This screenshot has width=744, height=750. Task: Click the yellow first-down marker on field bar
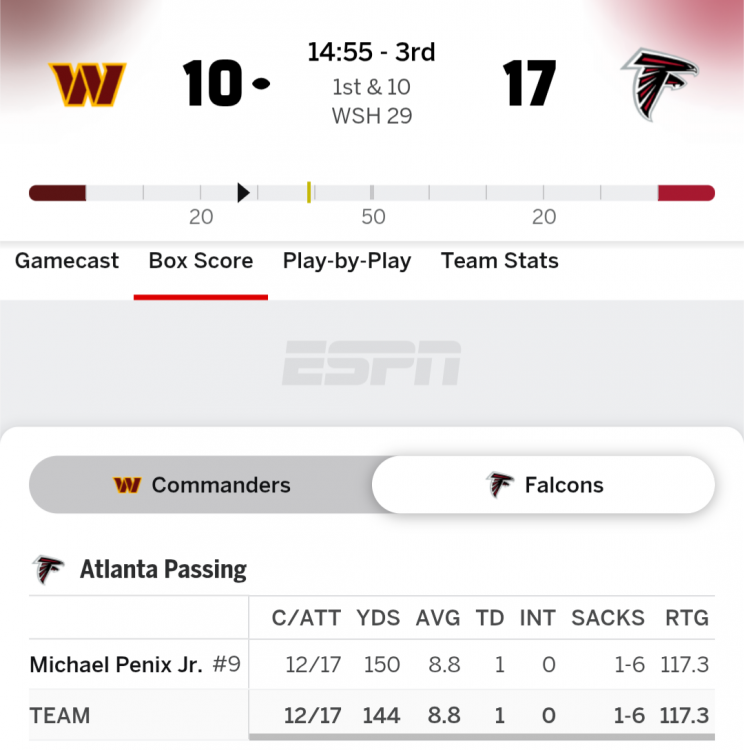coord(309,193)
